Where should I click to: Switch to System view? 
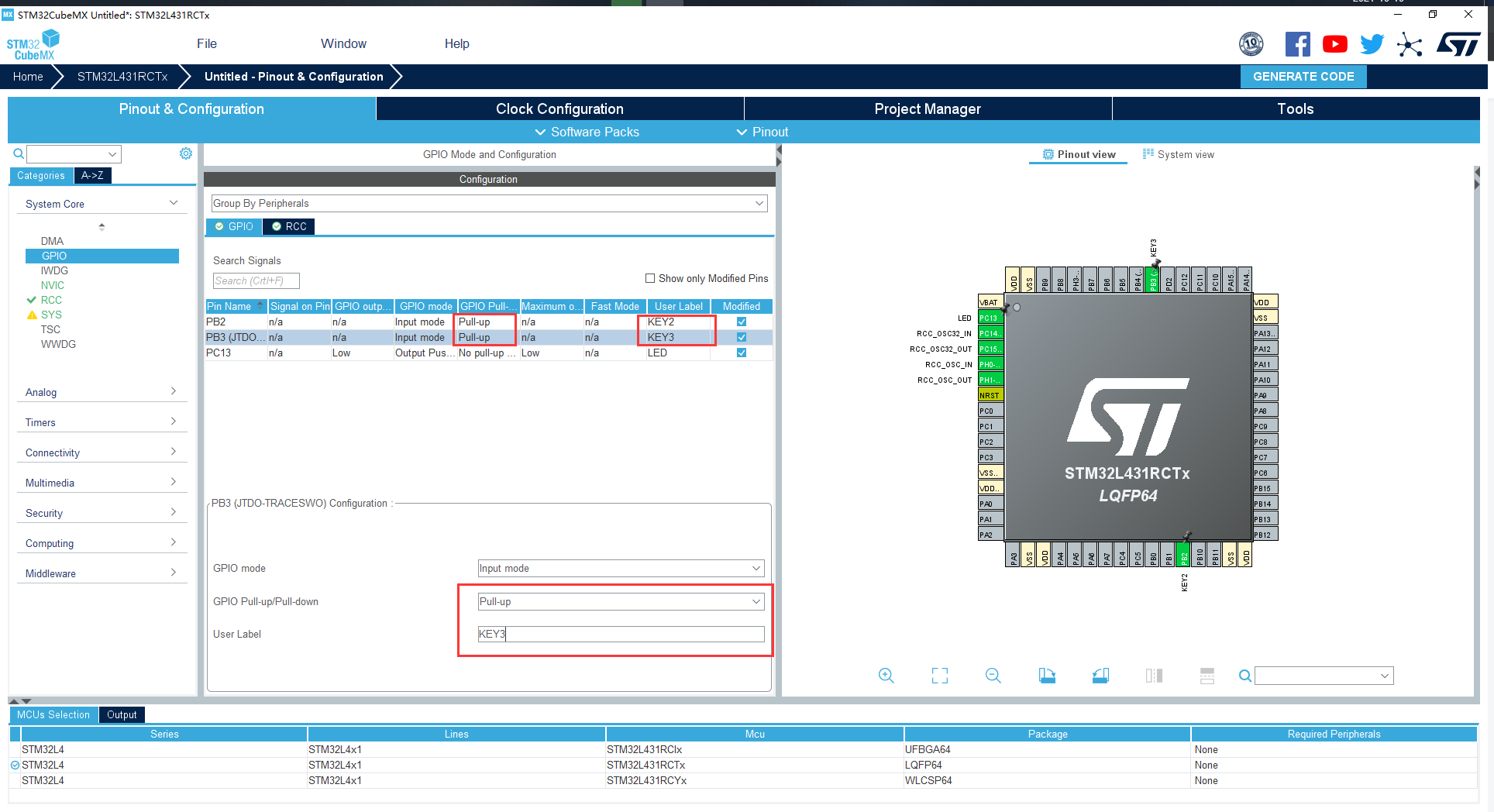1179,154
